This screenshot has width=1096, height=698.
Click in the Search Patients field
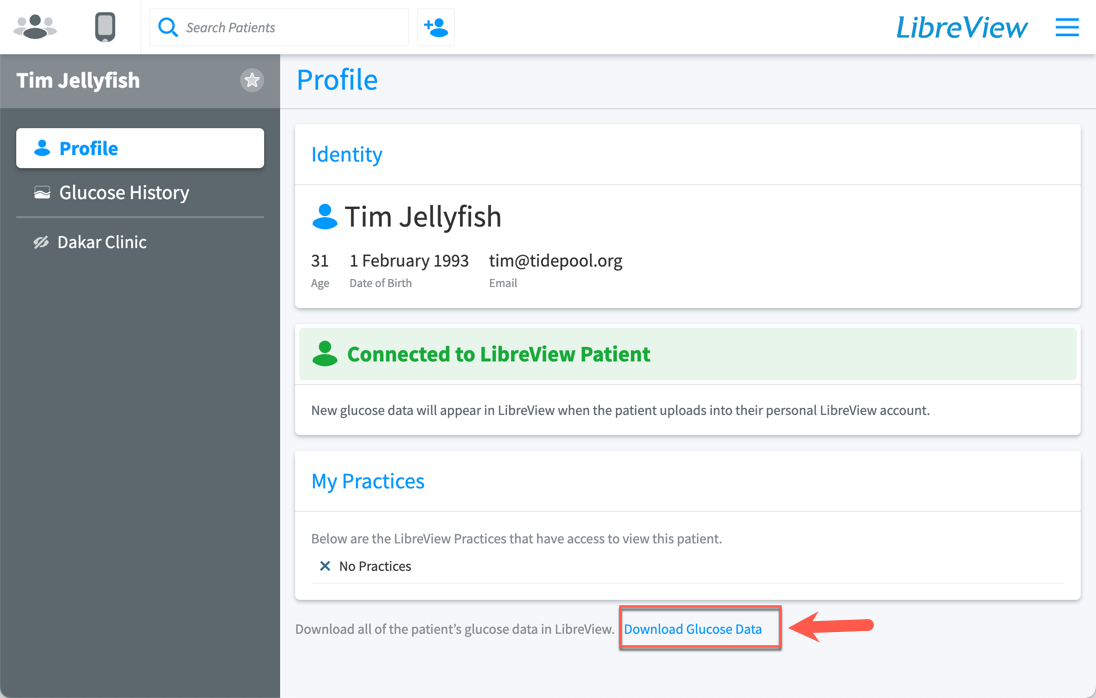tap(279, 27)
